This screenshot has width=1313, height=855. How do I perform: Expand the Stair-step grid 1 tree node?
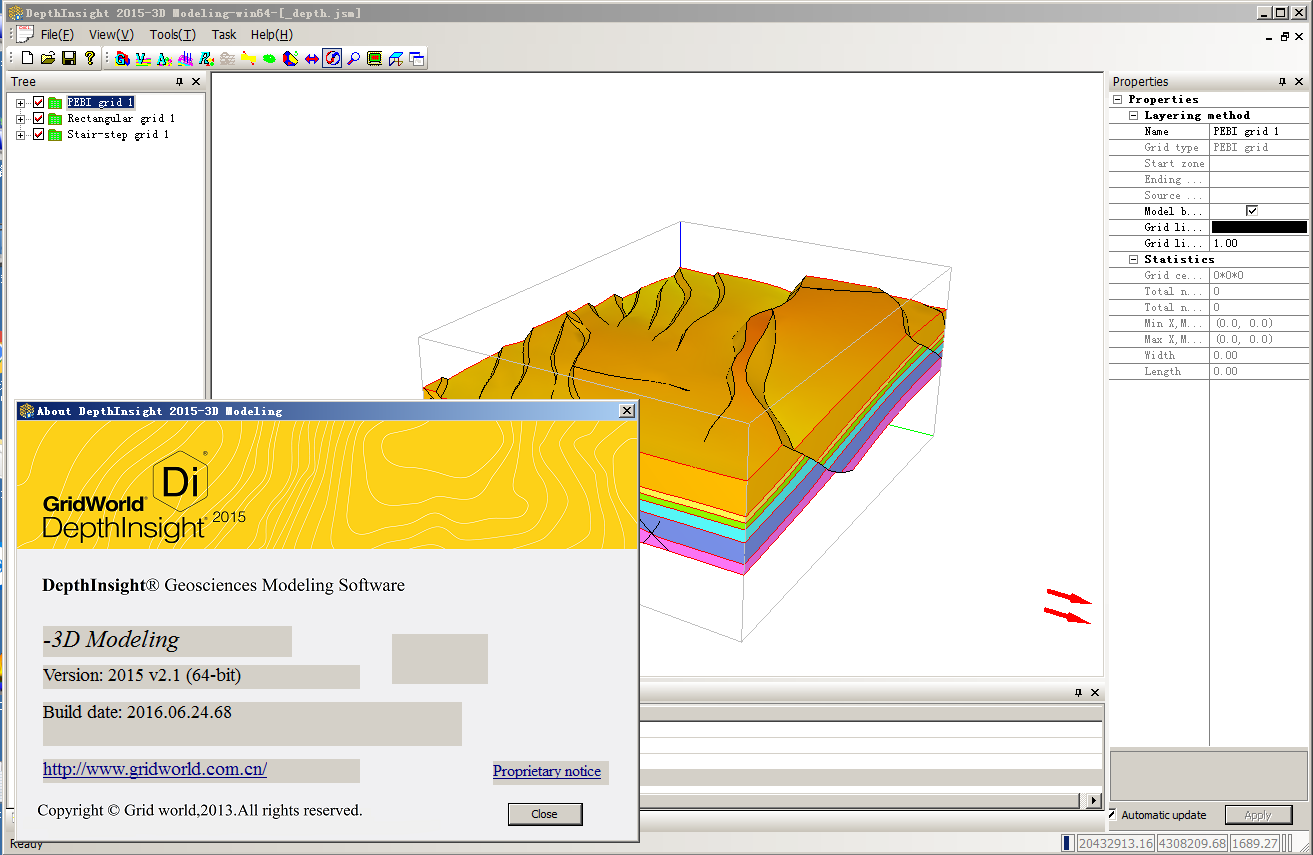(21, 135)
